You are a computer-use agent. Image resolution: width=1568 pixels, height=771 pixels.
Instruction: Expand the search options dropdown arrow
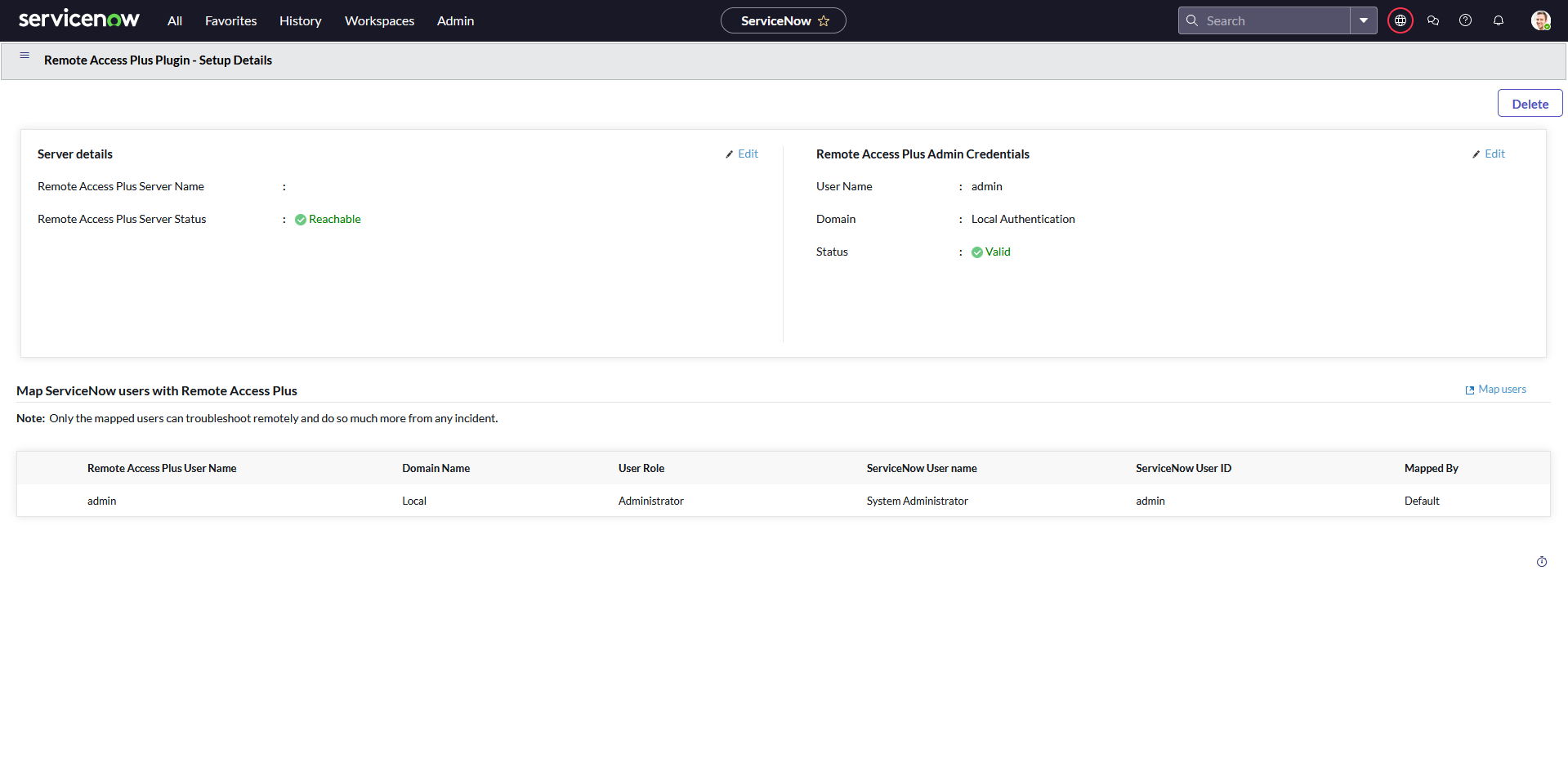(1363, 20)
